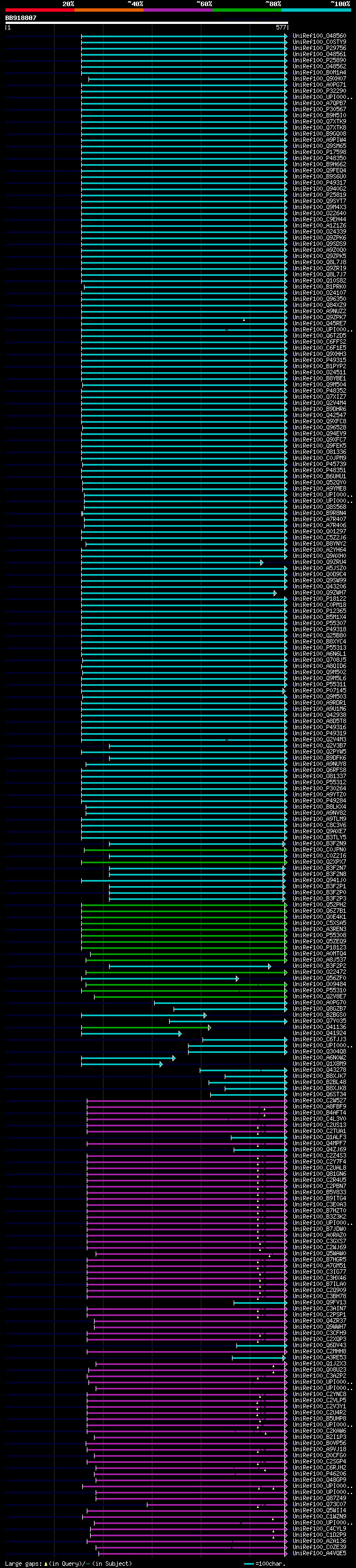Image resolution: width=356 pixels, height=1568 pixels.
Task: Select label UniRef100_A2A136
Action: click(319, 1541)
